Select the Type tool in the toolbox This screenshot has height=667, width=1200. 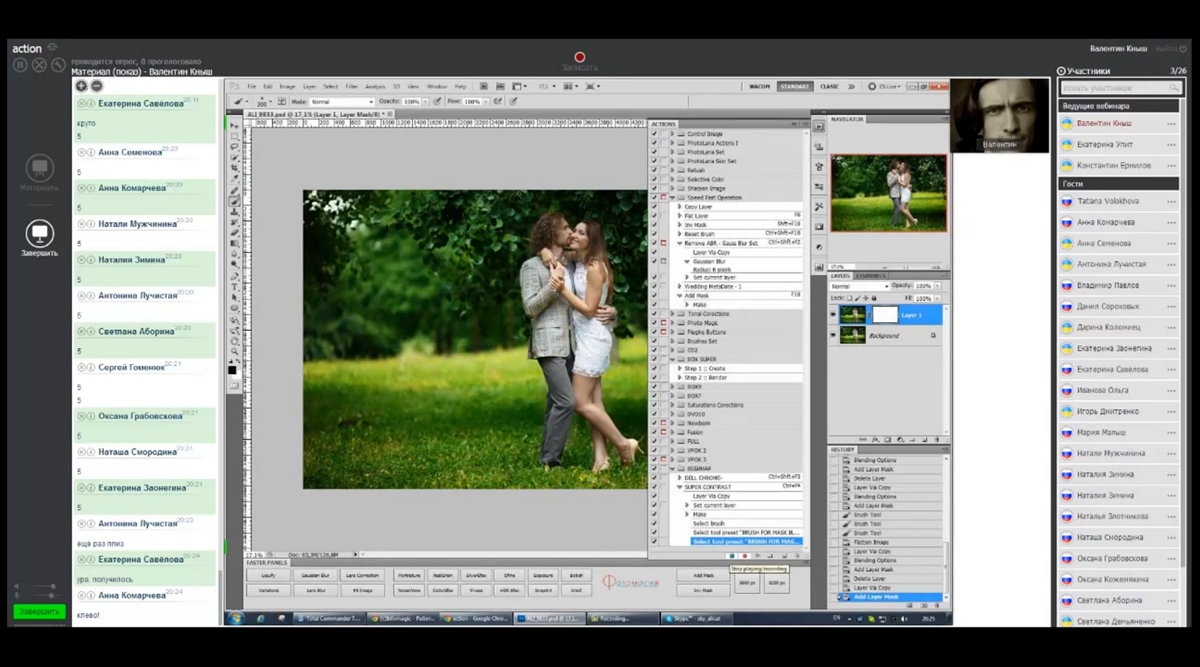(x=235, y=286)
